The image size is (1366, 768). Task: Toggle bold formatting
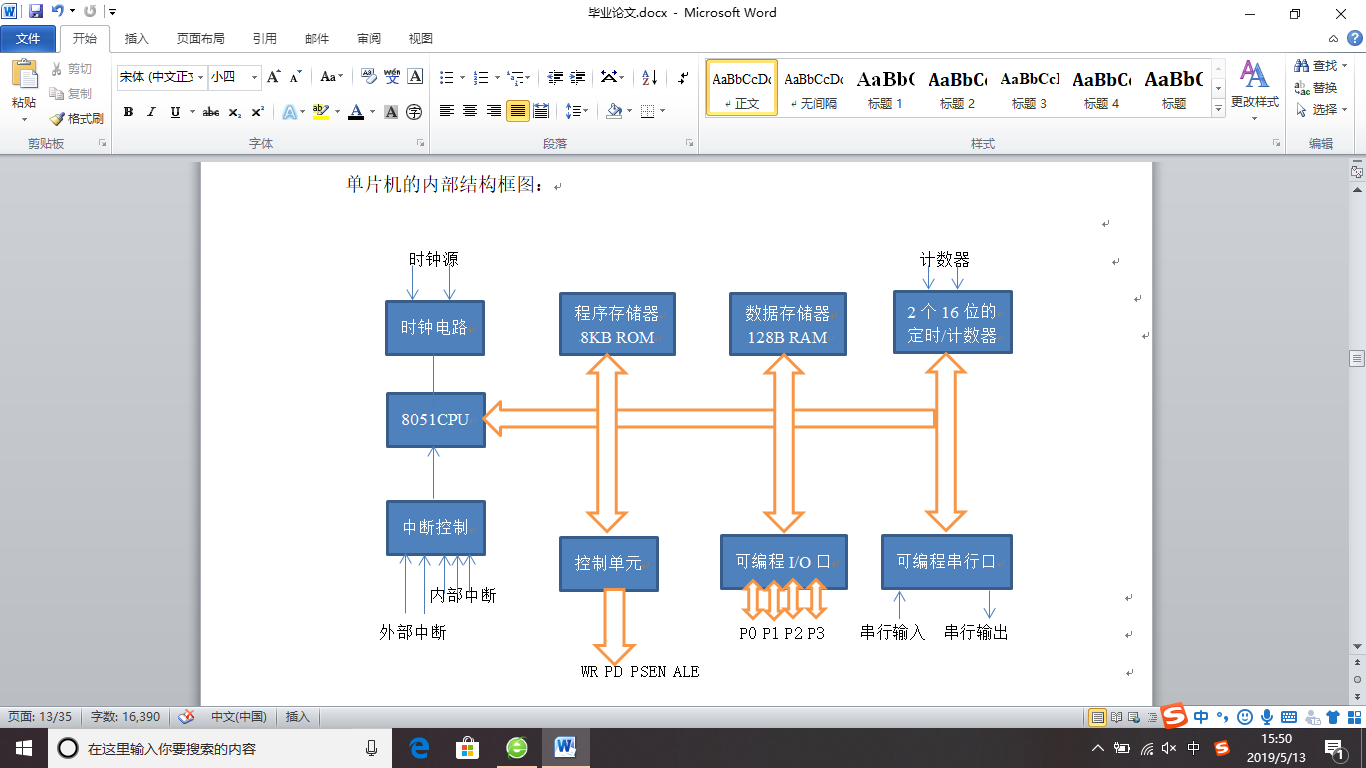(x=128, y=112)
